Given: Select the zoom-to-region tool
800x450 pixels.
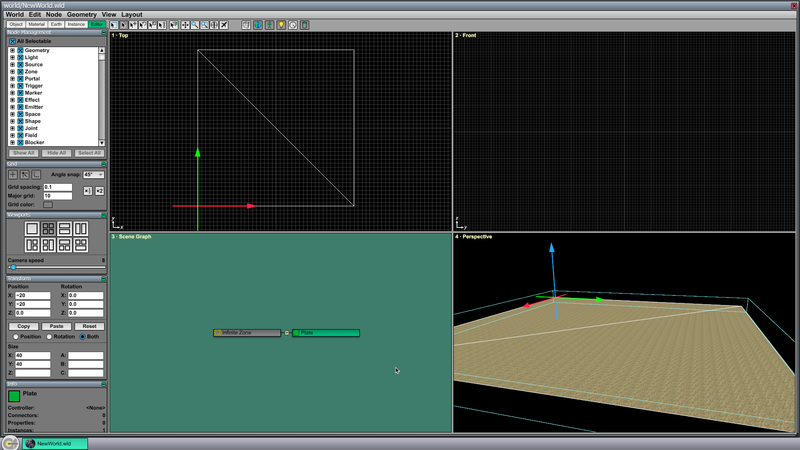Looking at the screenshot, I should click(x=205, y=25).
